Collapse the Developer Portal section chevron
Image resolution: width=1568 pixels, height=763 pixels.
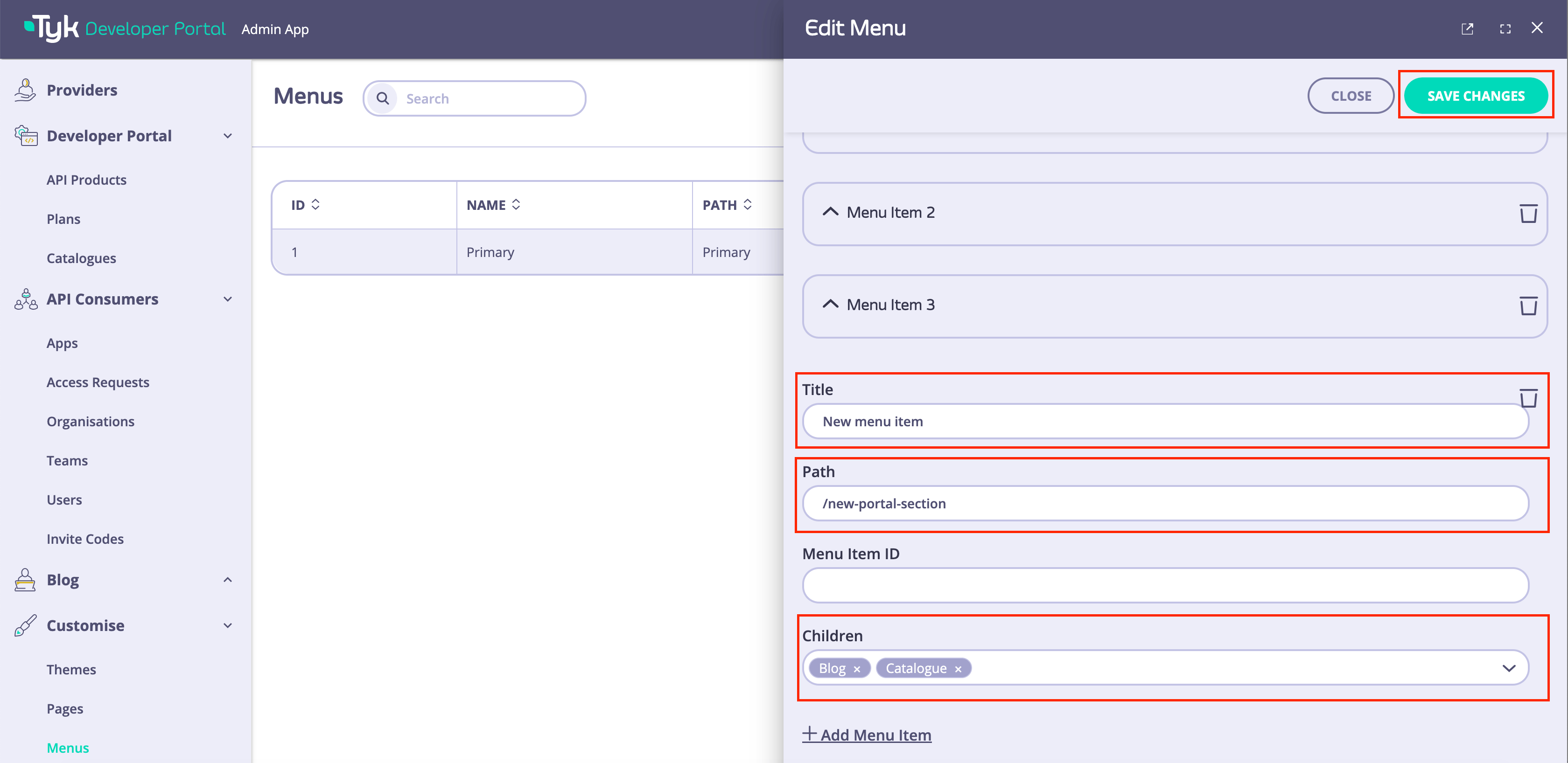click(228, 136)
